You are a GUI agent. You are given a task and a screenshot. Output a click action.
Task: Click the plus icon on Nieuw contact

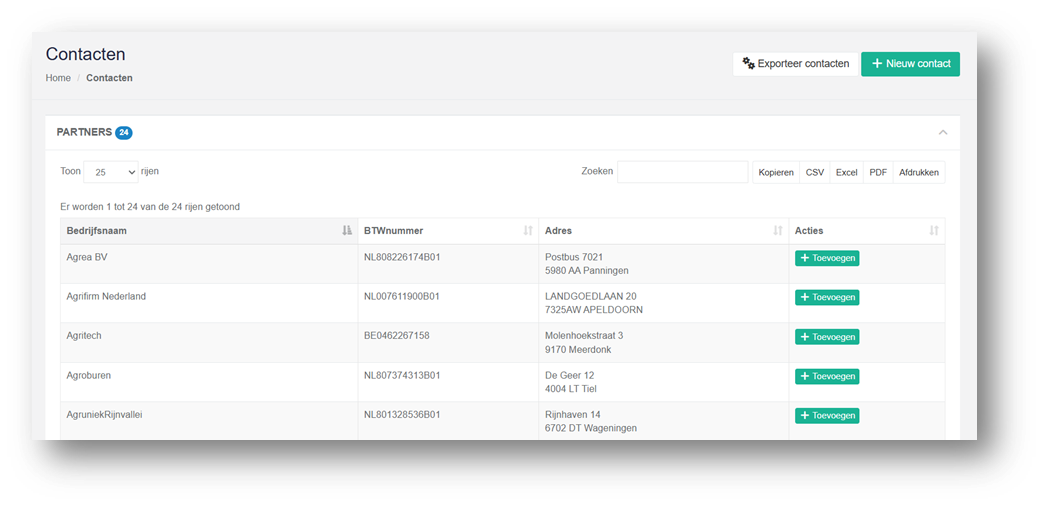click(x=877, y=64)
